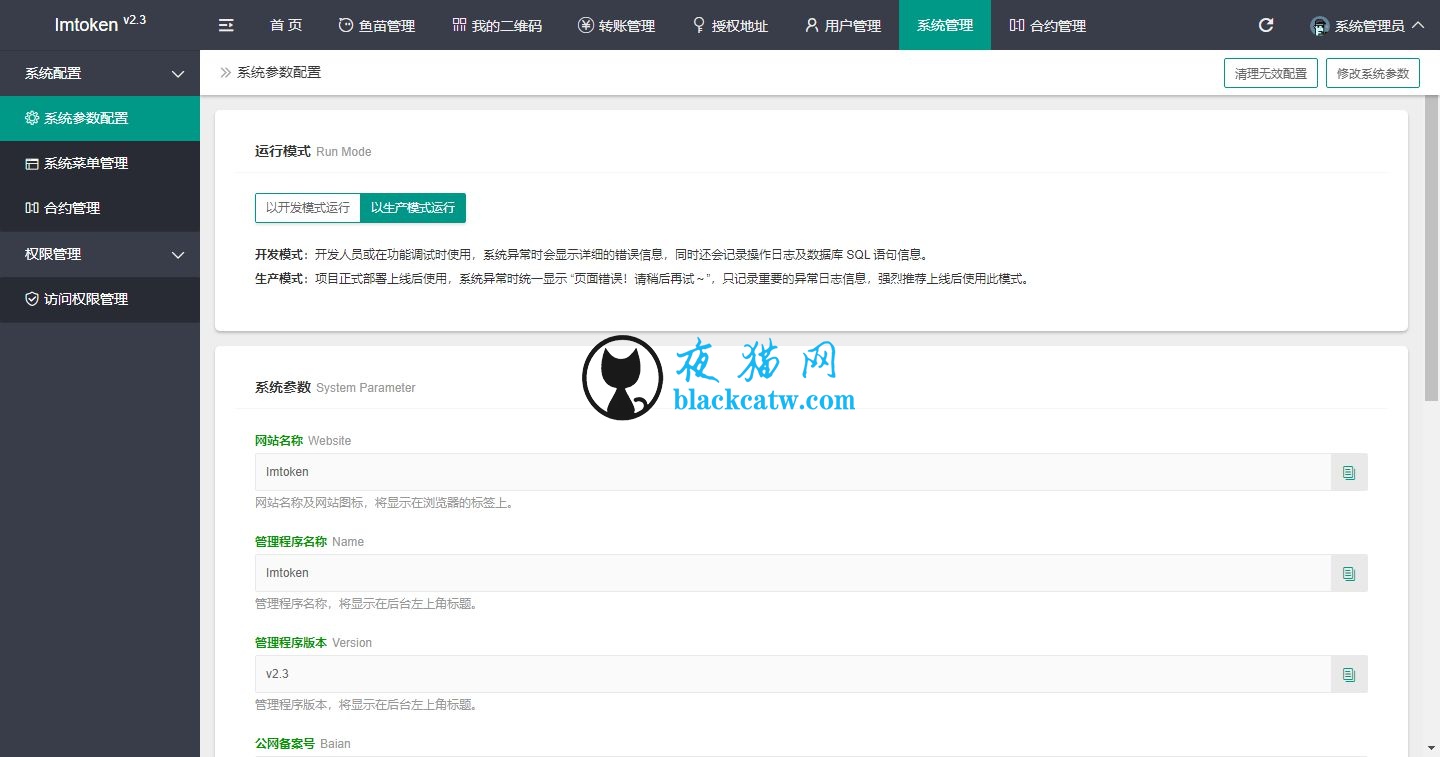Click the user icon beside 用户管理
1440x757 pixels.
point(812,25)
